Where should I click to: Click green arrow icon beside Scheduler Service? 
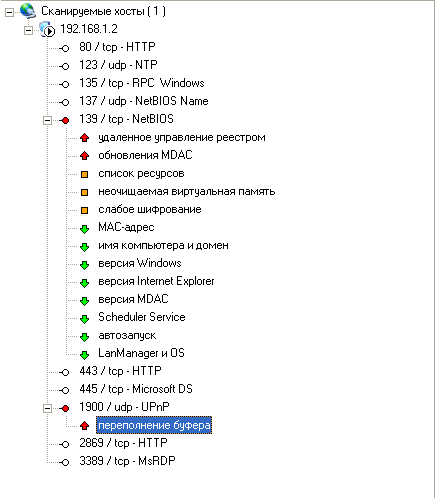(x=85, y=319)
